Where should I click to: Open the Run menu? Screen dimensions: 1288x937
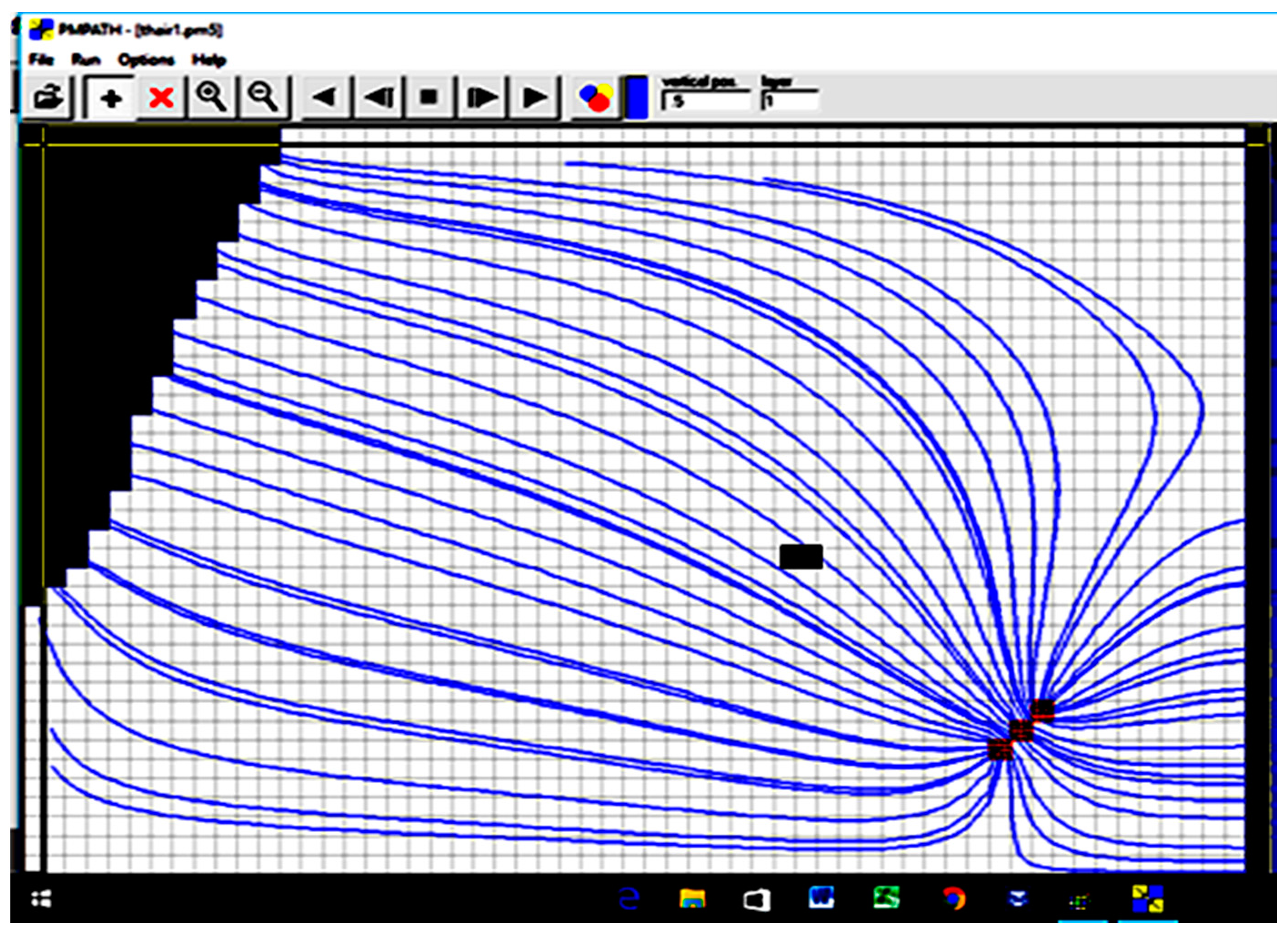tap(86, 60)
